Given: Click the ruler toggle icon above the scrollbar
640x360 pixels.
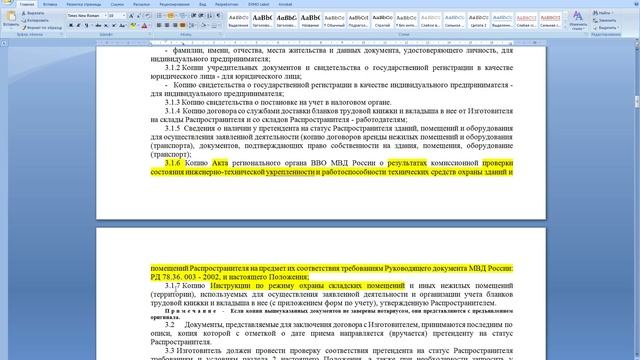Looking at the screenshot, I should click(637, 42).
